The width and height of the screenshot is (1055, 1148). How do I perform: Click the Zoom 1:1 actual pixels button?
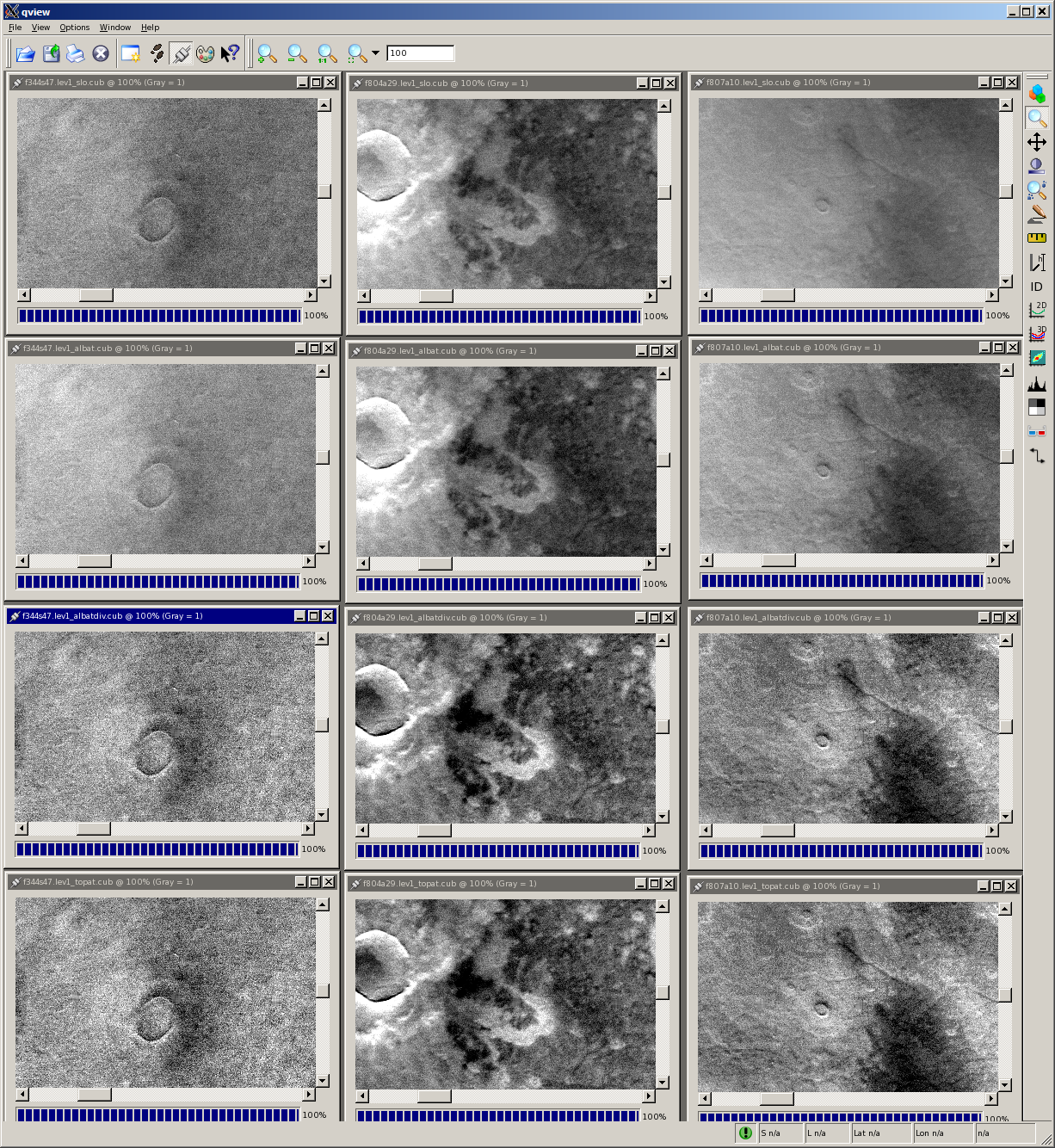coord(327,54)
